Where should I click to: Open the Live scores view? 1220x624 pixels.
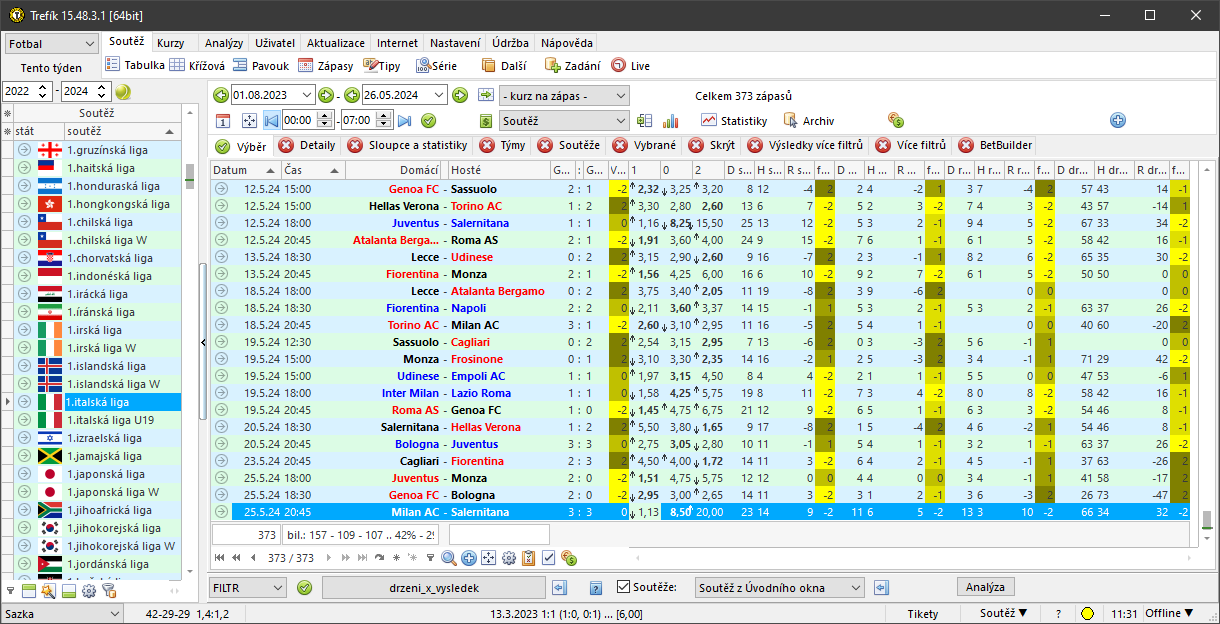631,66
